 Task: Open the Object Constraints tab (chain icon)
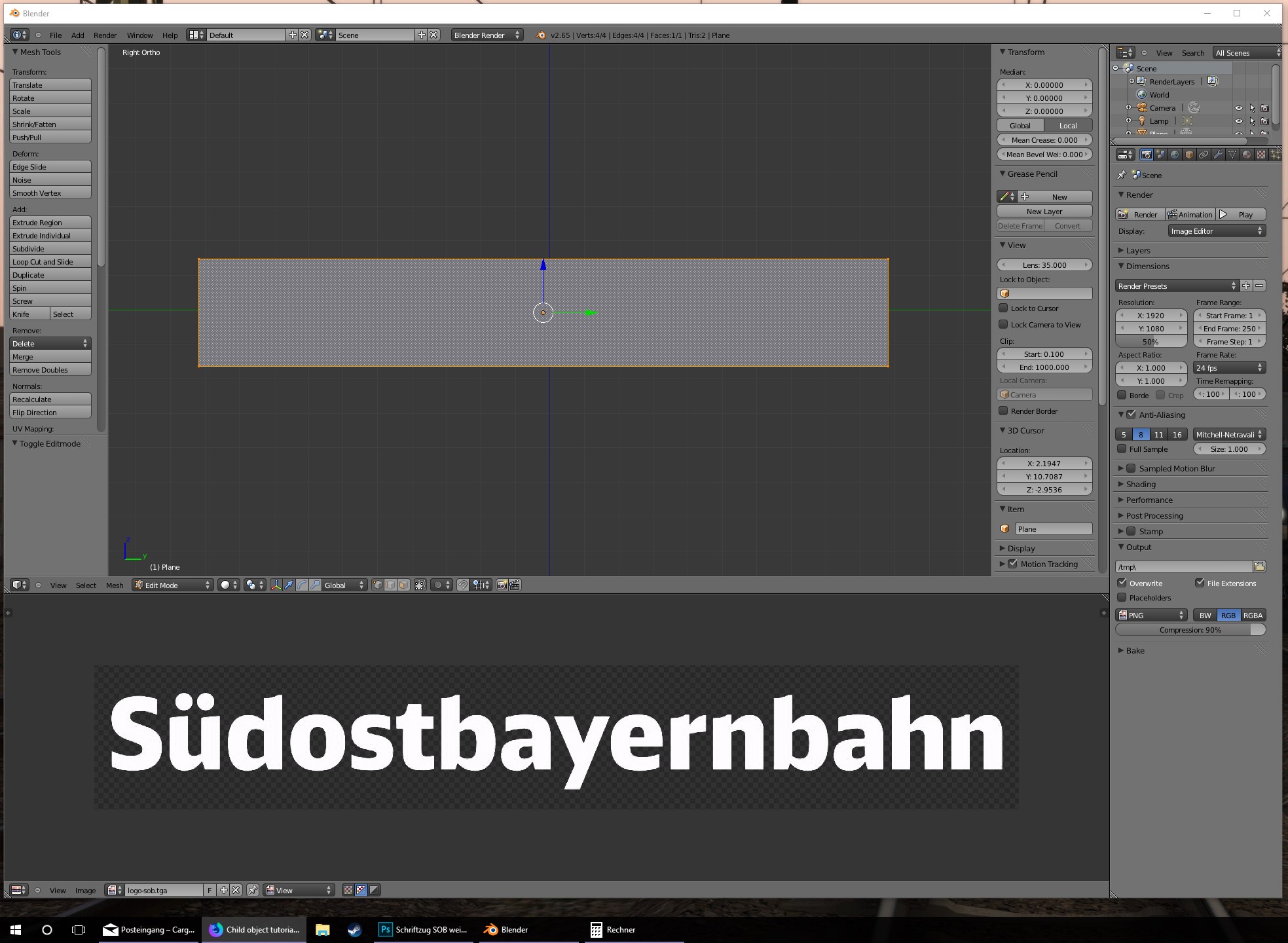tap(1204, 155)
